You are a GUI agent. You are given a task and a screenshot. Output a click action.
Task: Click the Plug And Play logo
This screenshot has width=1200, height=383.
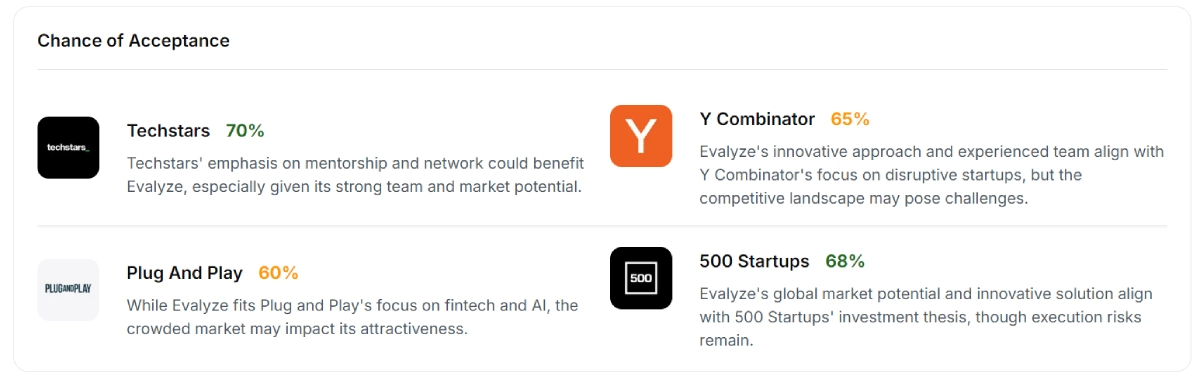68,290
